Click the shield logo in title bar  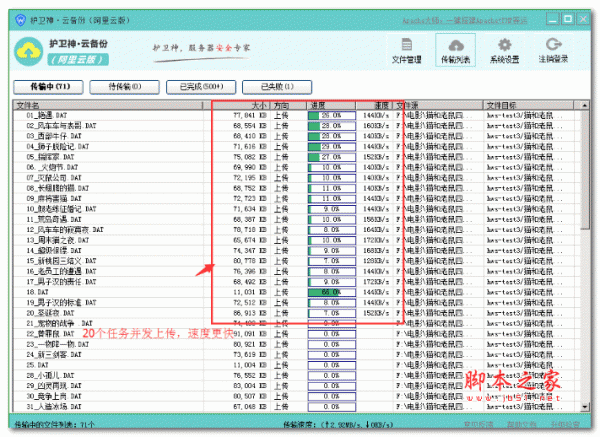tap(20, 20)
